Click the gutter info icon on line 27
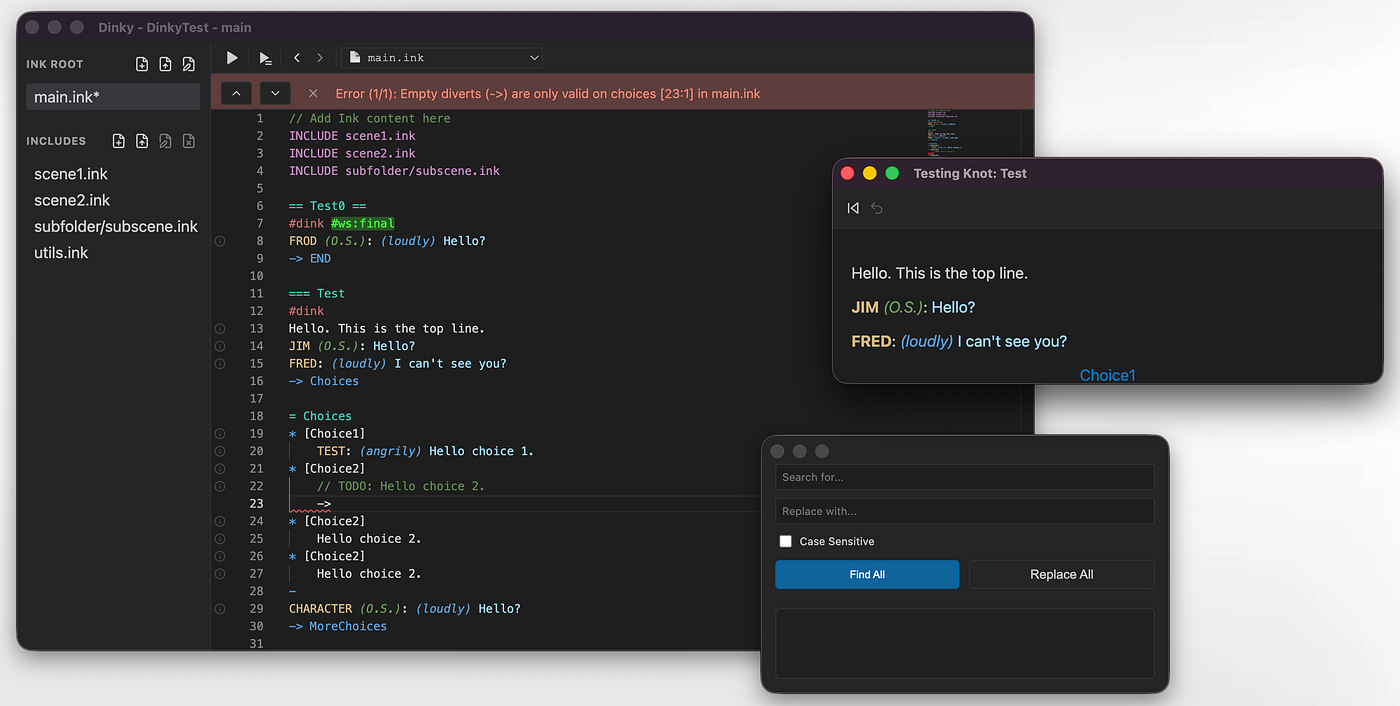 coord(220,573)
